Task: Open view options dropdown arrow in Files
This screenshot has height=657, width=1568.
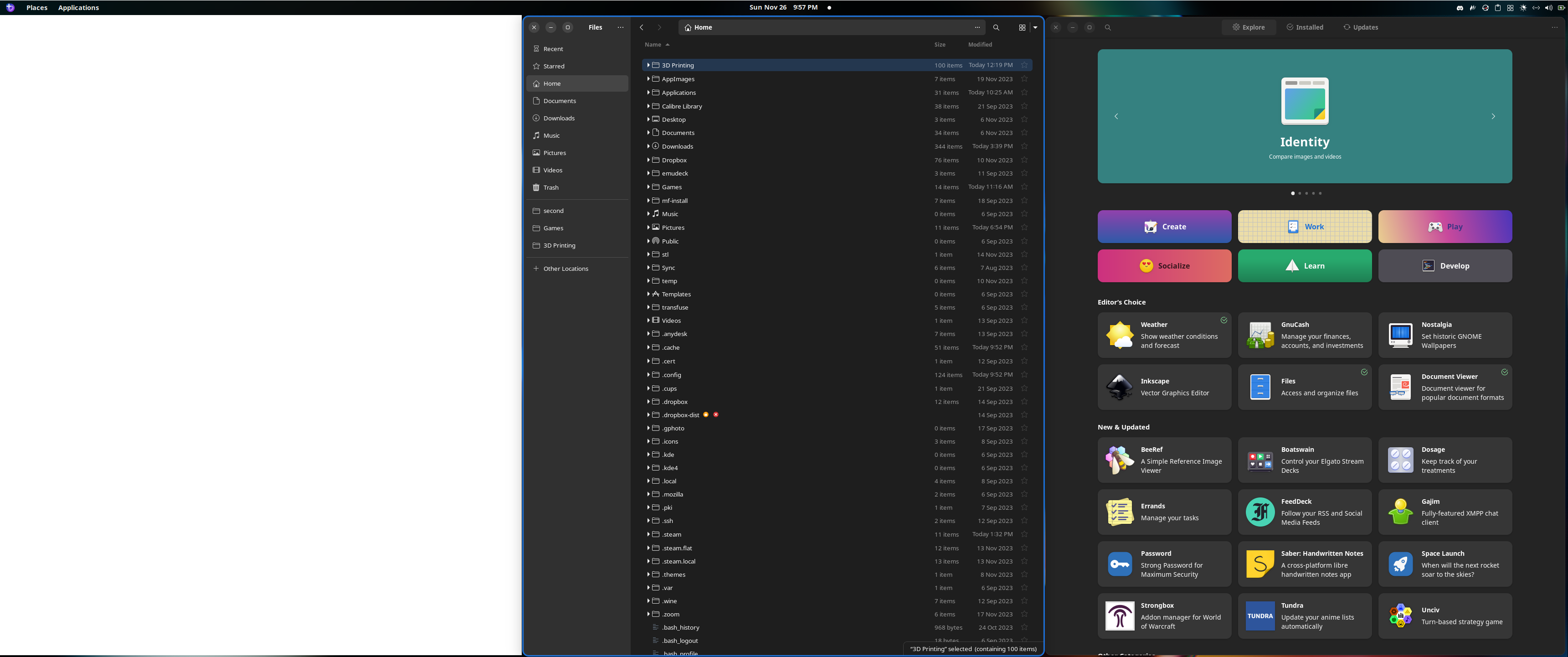Action: 1035,27
